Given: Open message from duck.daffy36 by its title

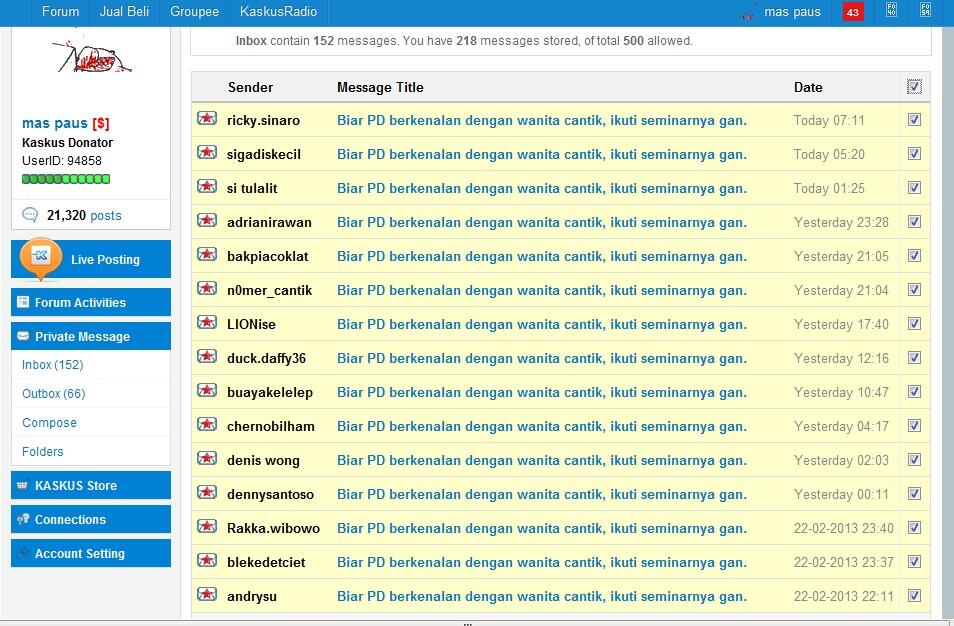Looking at the screenshot, I should [x=541, y=359].
